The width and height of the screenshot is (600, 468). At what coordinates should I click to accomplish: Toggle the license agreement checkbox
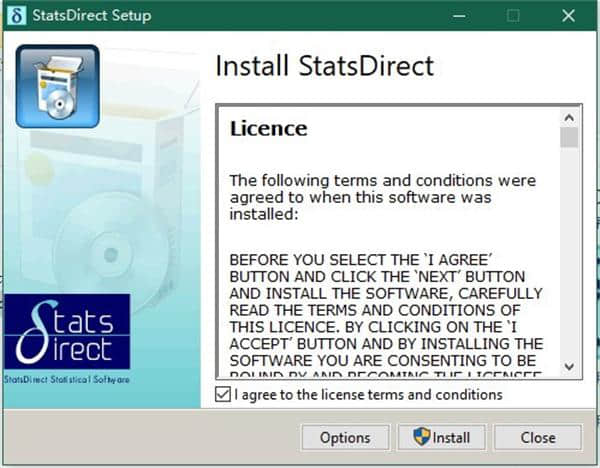[223, 395]
